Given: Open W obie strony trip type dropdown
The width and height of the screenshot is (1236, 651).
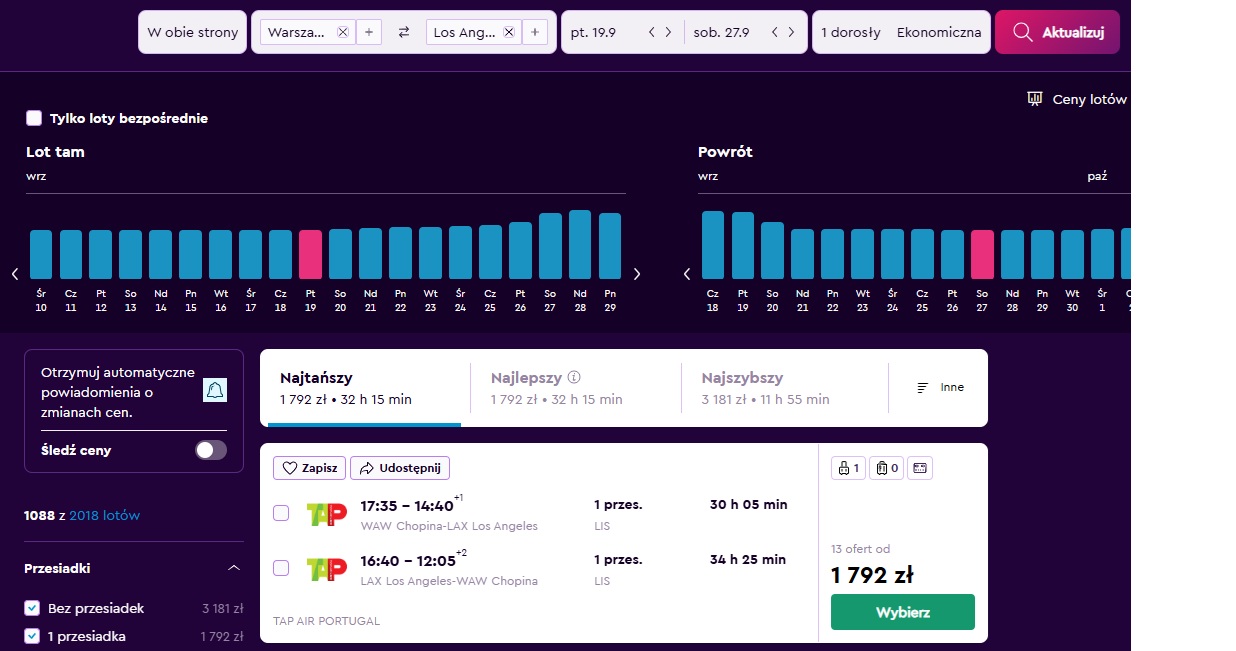Looking at the screenshot, I should pos(193,32).
